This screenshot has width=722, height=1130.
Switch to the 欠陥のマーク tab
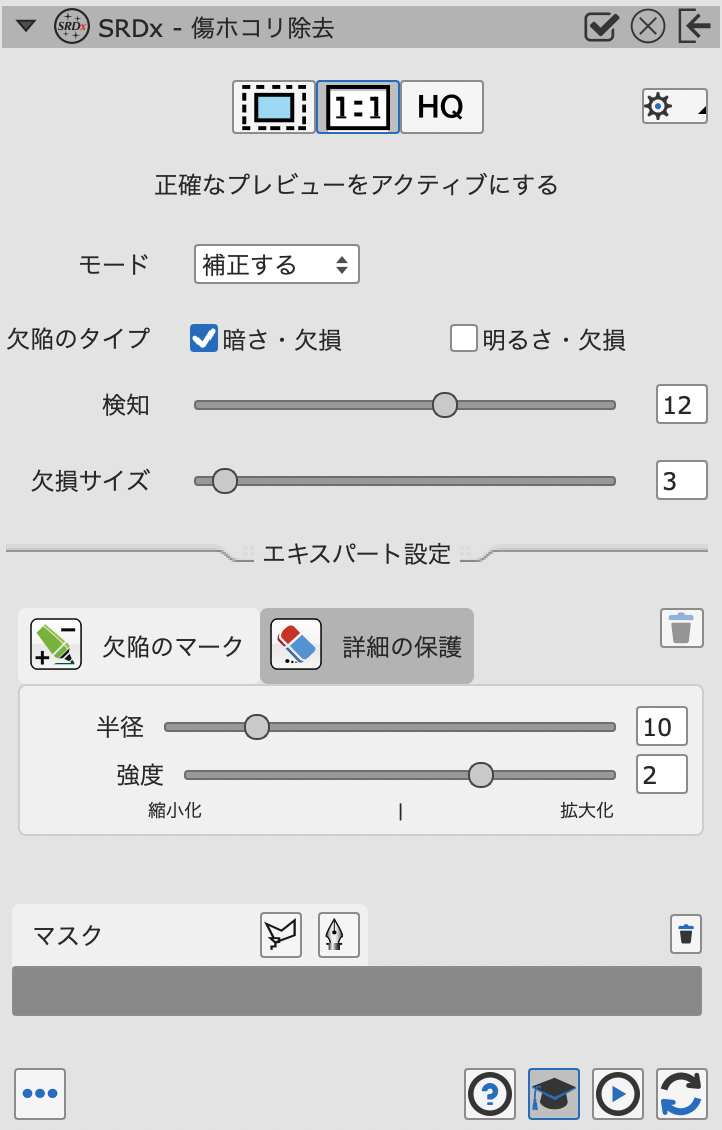point(139,646)
